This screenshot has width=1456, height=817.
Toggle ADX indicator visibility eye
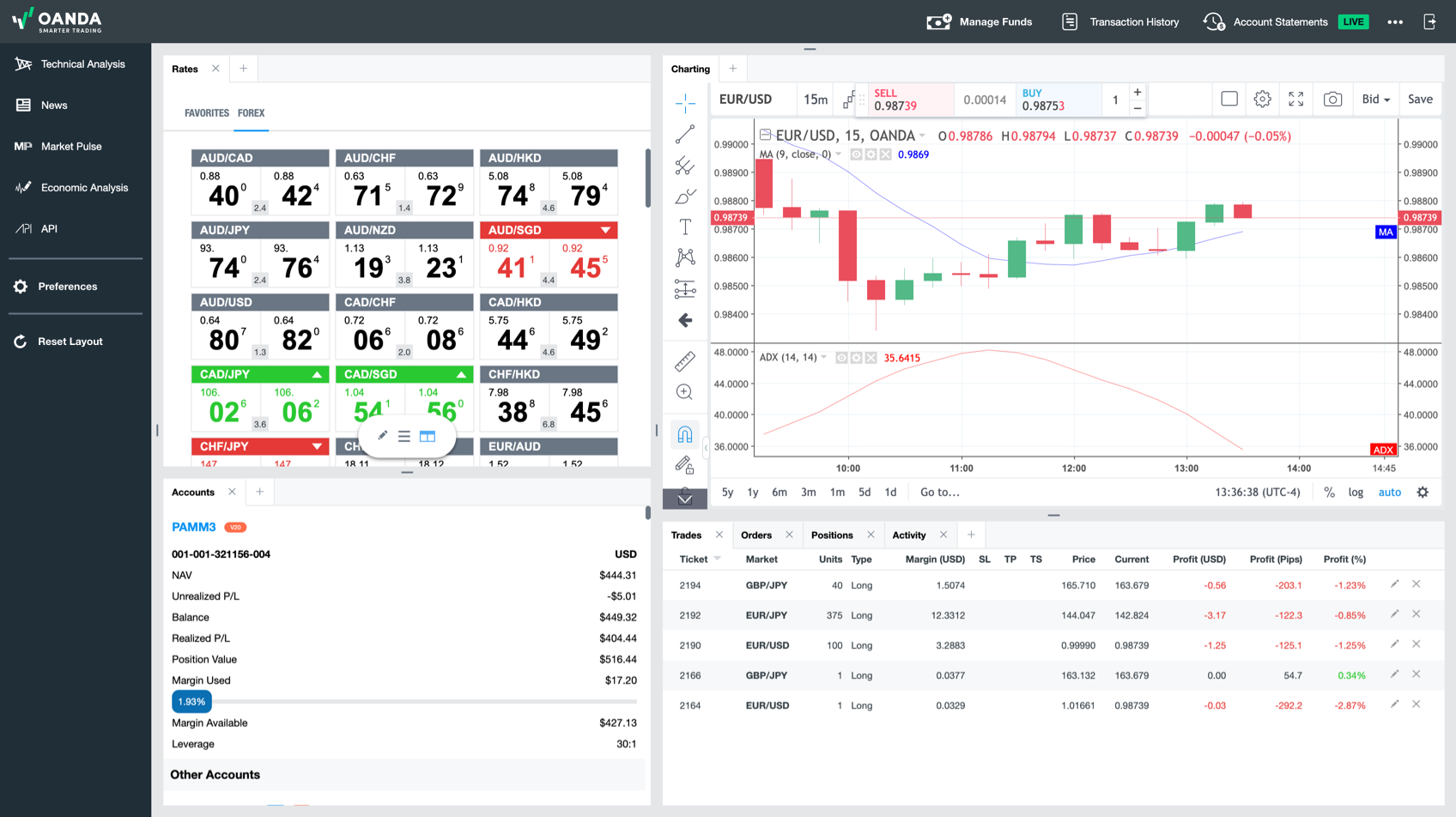[x=842, y=358]
